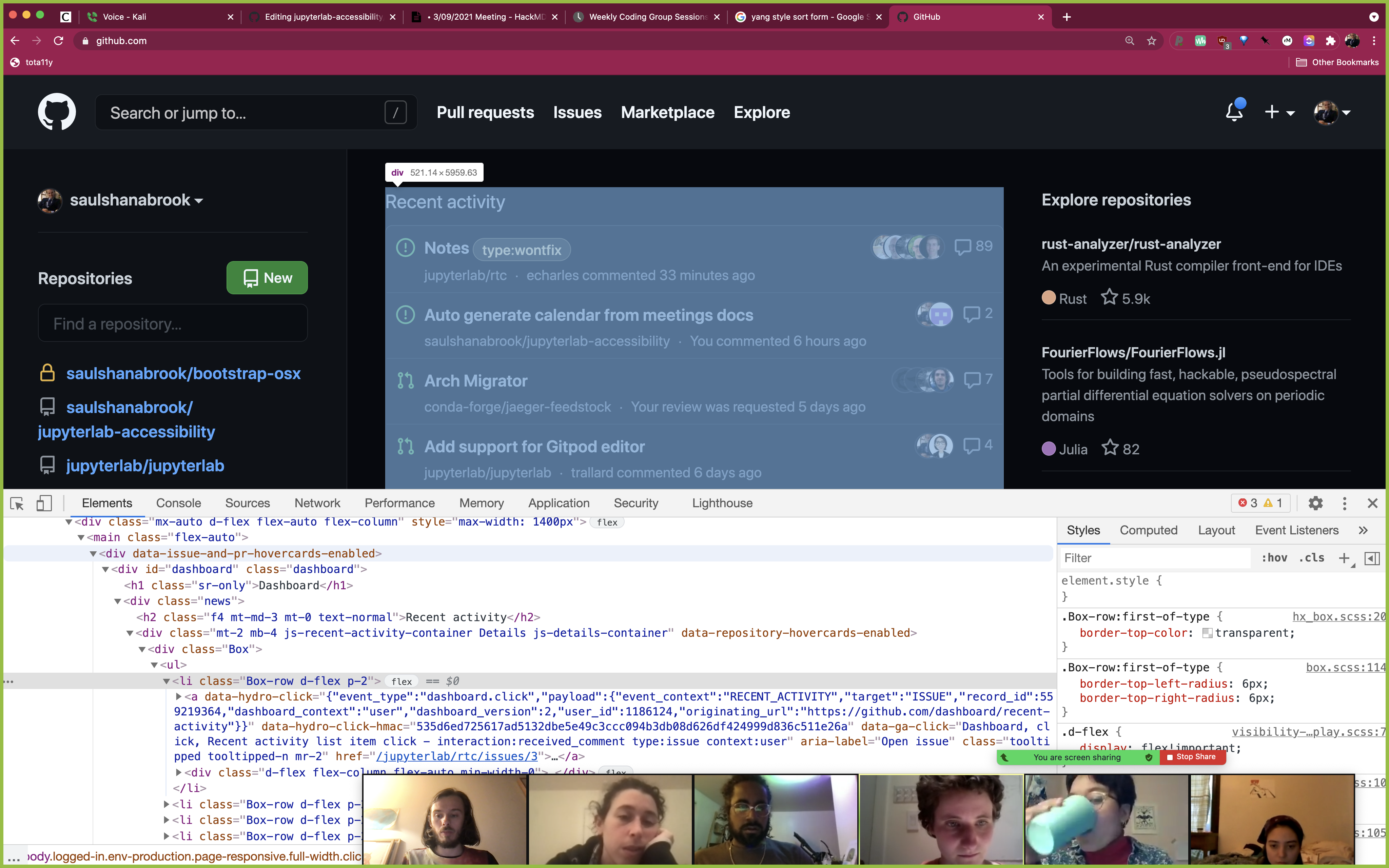Click the green New repository button
The image size is (1389, 868).
(267, 278)
